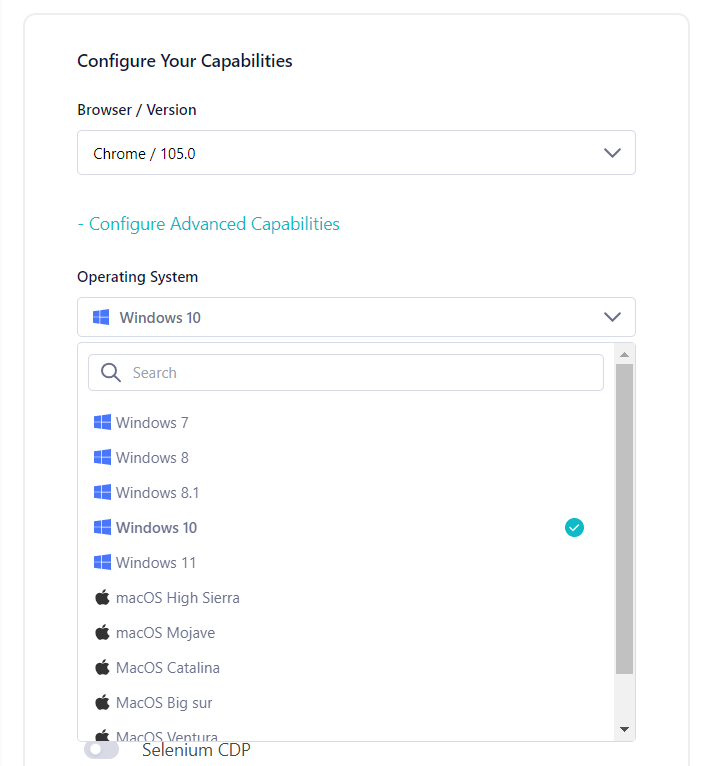Click the Windows logo in the selected OS field
Image resolution: width=707 pixels, height=766 pixels.
point(101,318)
